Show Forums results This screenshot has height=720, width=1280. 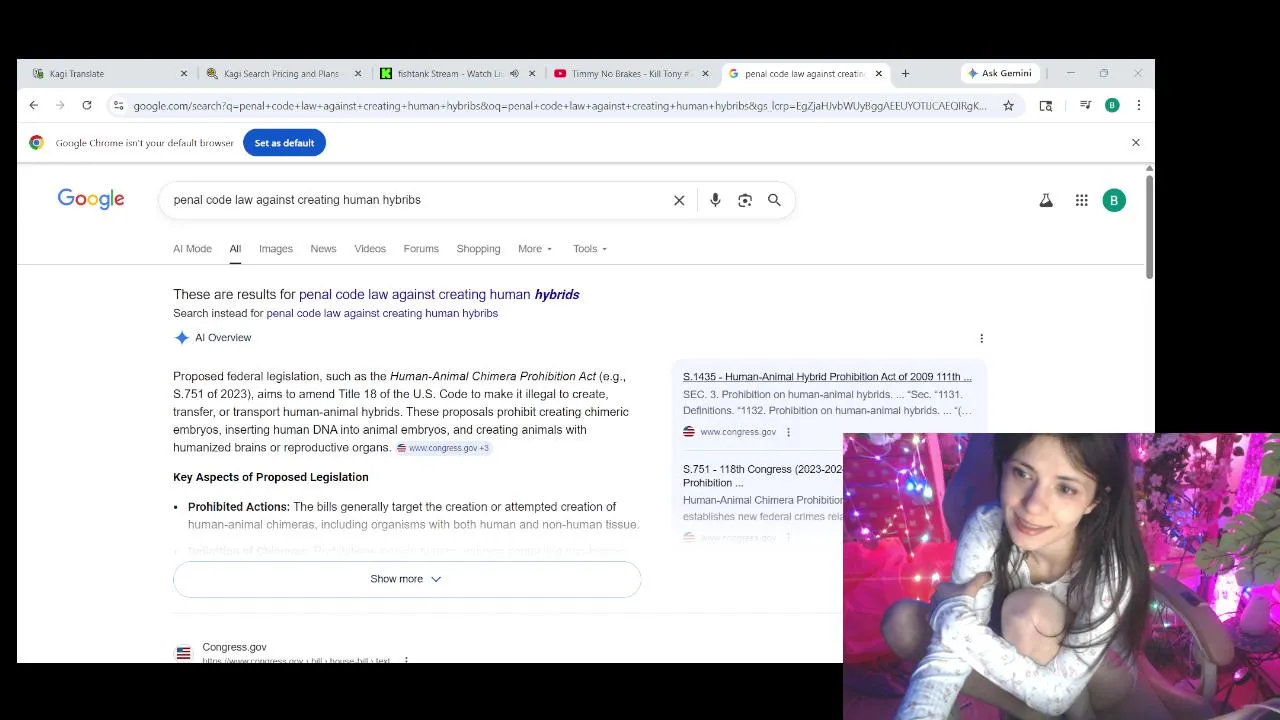pos(421,249)
